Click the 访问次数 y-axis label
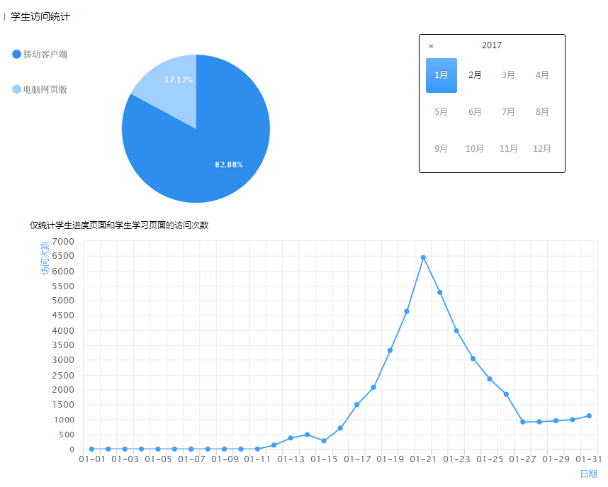 click(x=45, y=258)
